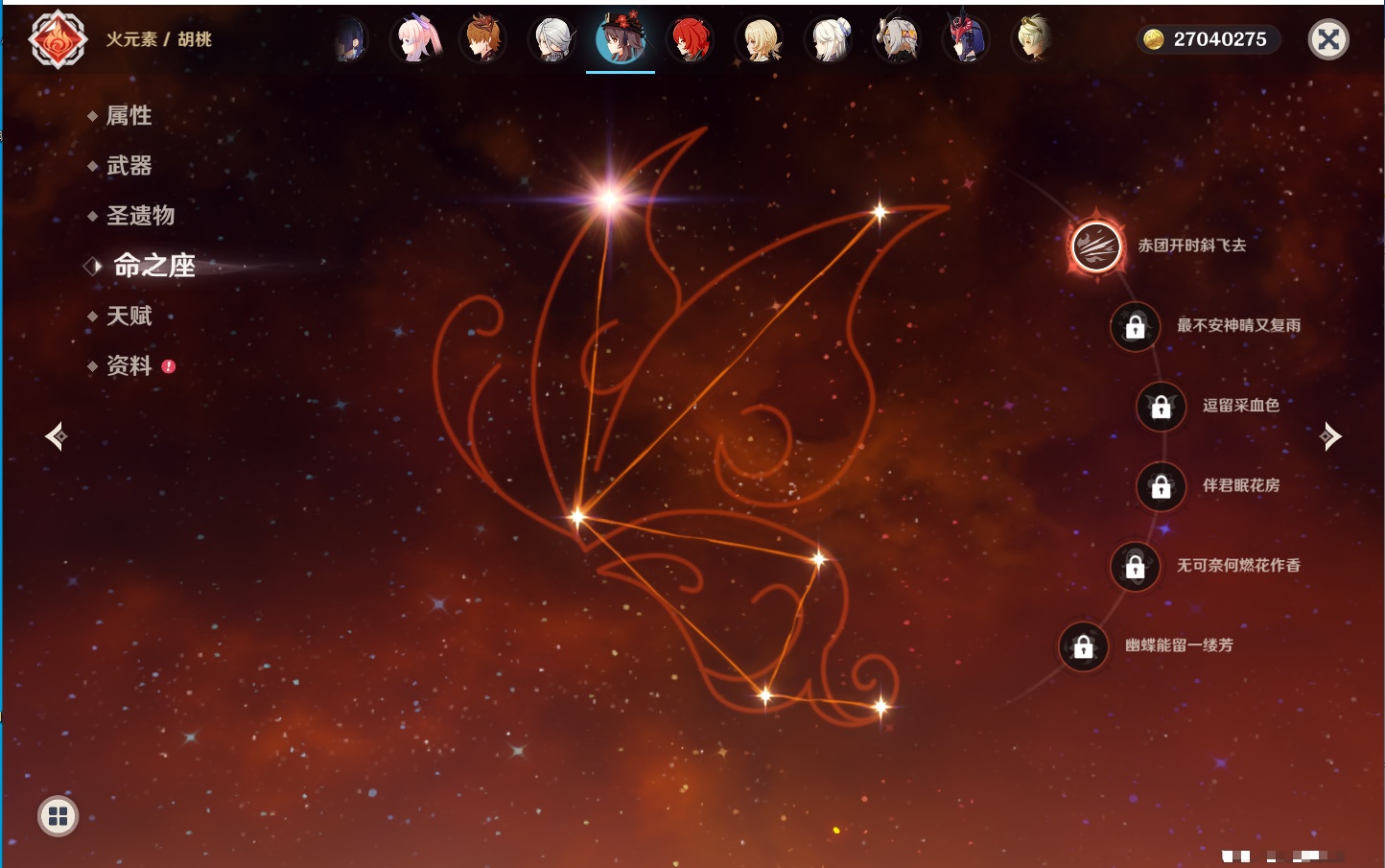Image resolution: width=1385 pixels, height=868 pixels.
Task: Select the red-masked purple-haired avatar
Action: (x=965, y=39)
